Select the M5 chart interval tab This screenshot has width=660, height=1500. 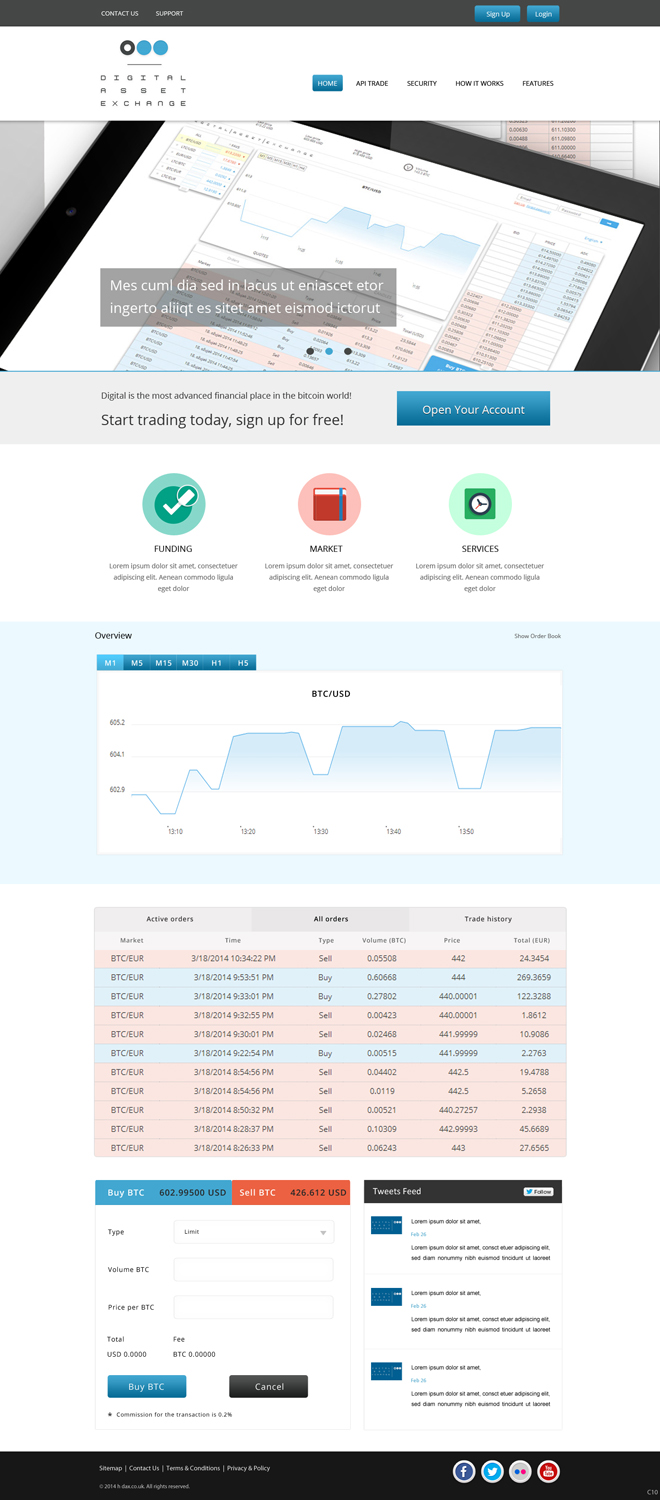[137, 663]
